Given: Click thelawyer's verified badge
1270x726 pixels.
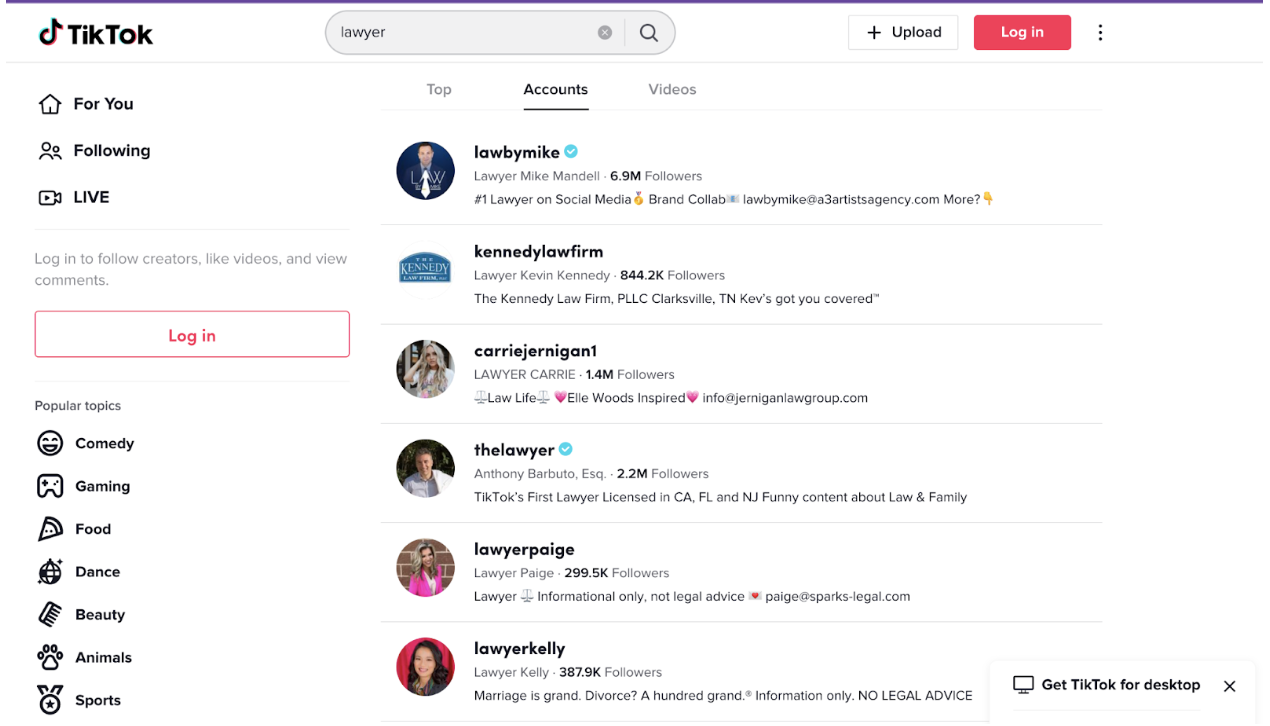Looking at the screenshot, I should click(566, 450).
